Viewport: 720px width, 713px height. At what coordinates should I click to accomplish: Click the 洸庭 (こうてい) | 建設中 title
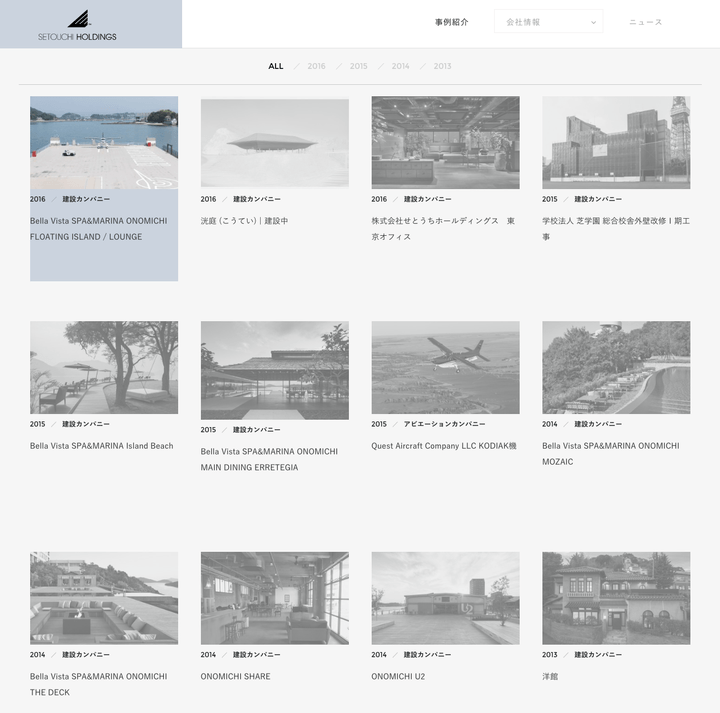point(244,221)
